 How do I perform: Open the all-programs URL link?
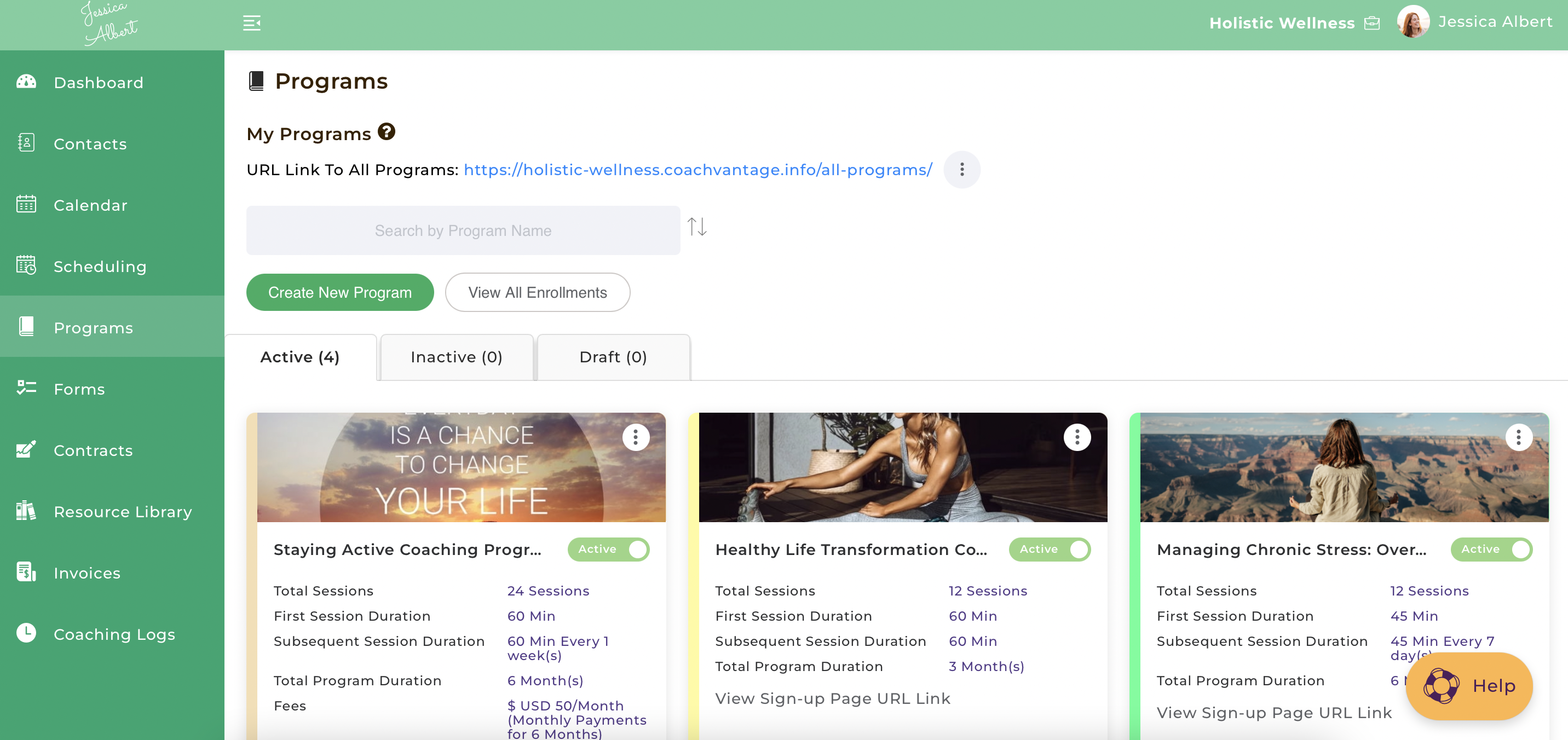click(x=698, y=170)
